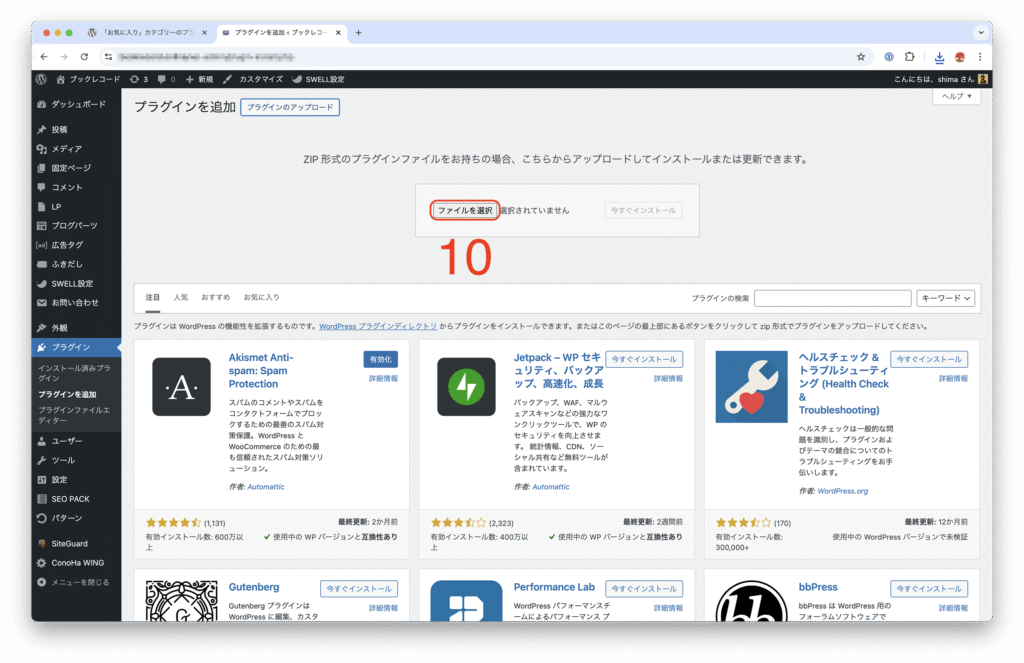The width and height of the screenshot is (1024, 663).
Task: Select プラグイン in sidebar
Action: (76, 347)
